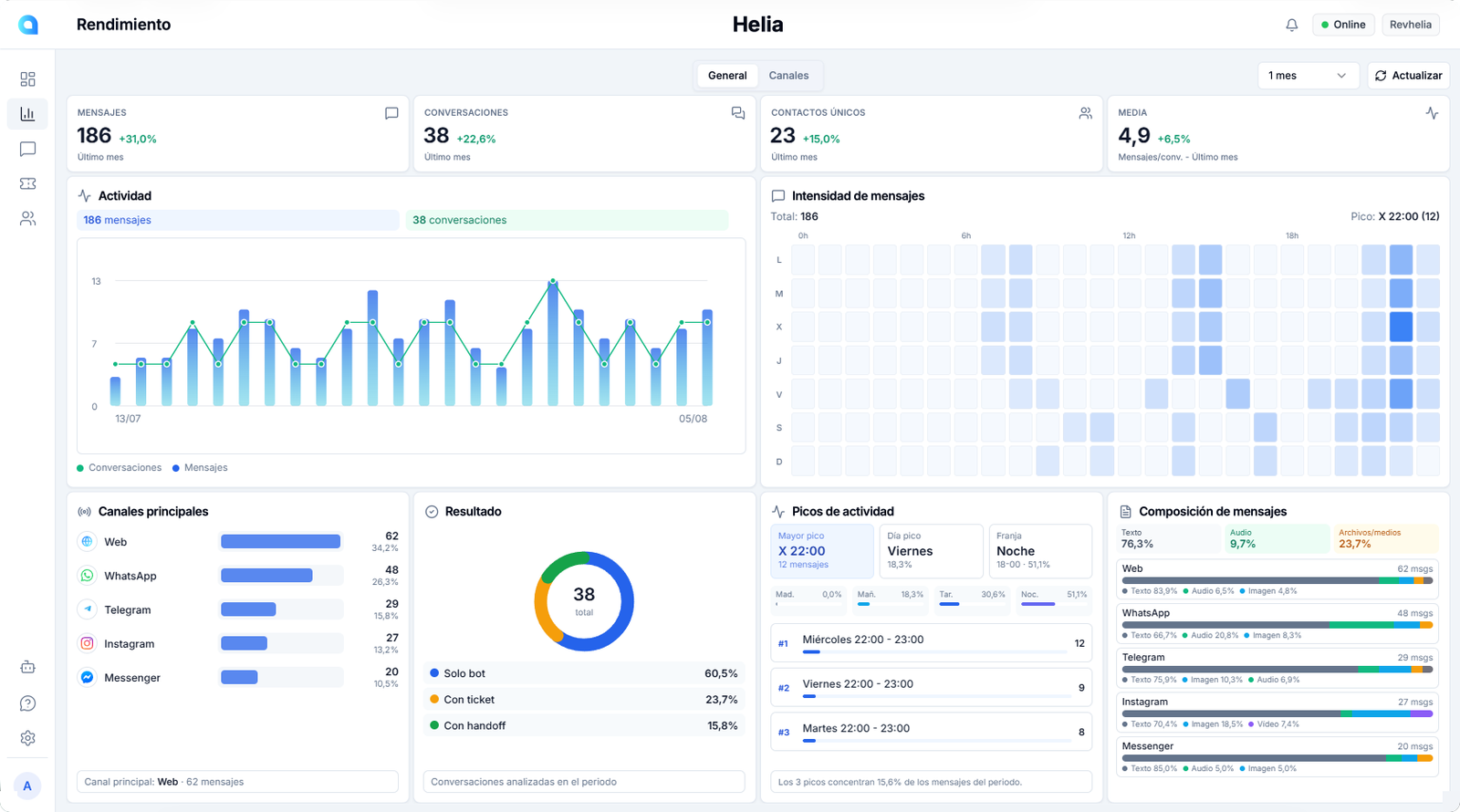Click the Instagram channel icon
The height and width of the screenshot is (812, 1460).
[87, 643]
